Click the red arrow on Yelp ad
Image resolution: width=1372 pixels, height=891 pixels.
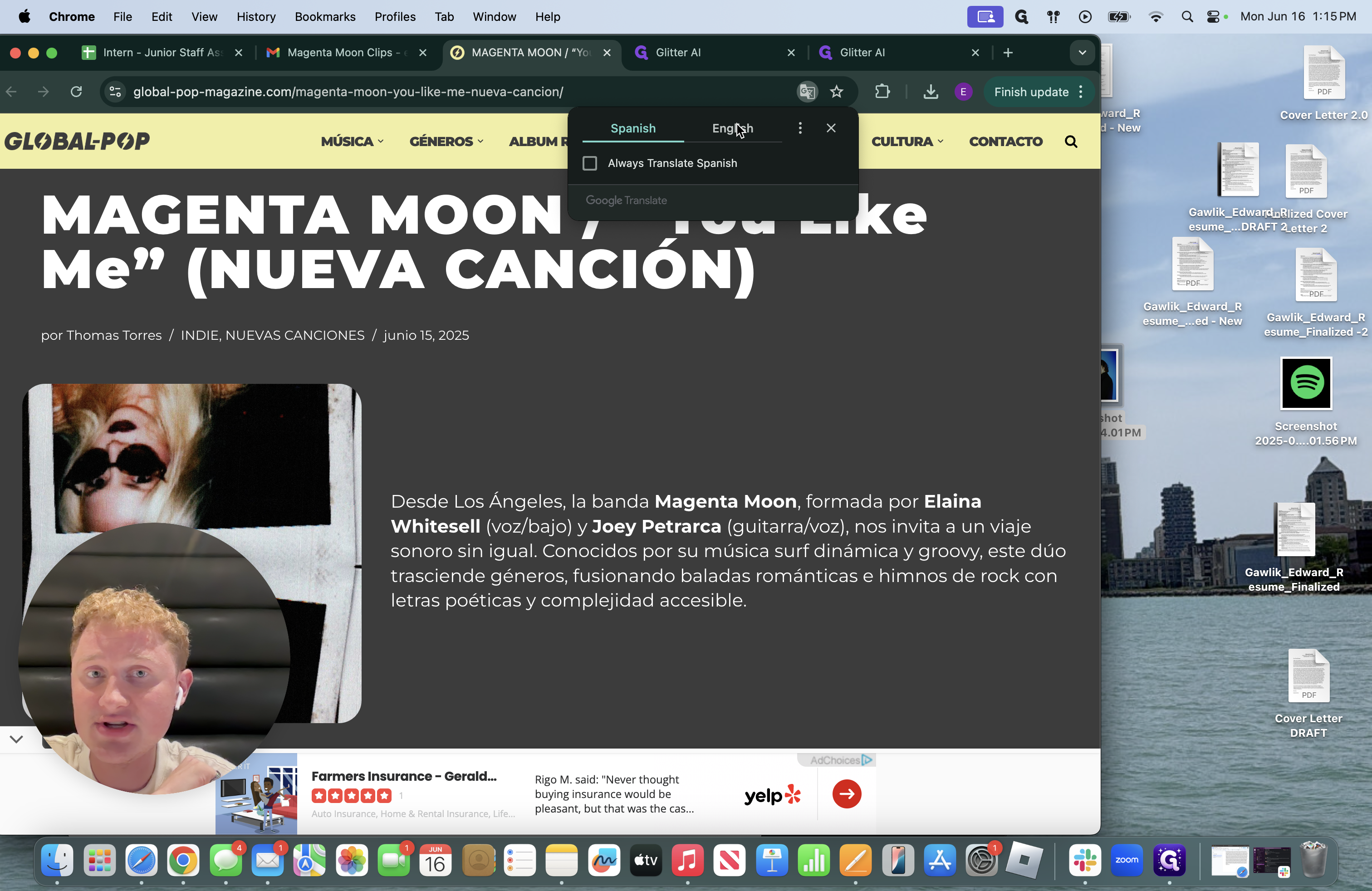846,793
